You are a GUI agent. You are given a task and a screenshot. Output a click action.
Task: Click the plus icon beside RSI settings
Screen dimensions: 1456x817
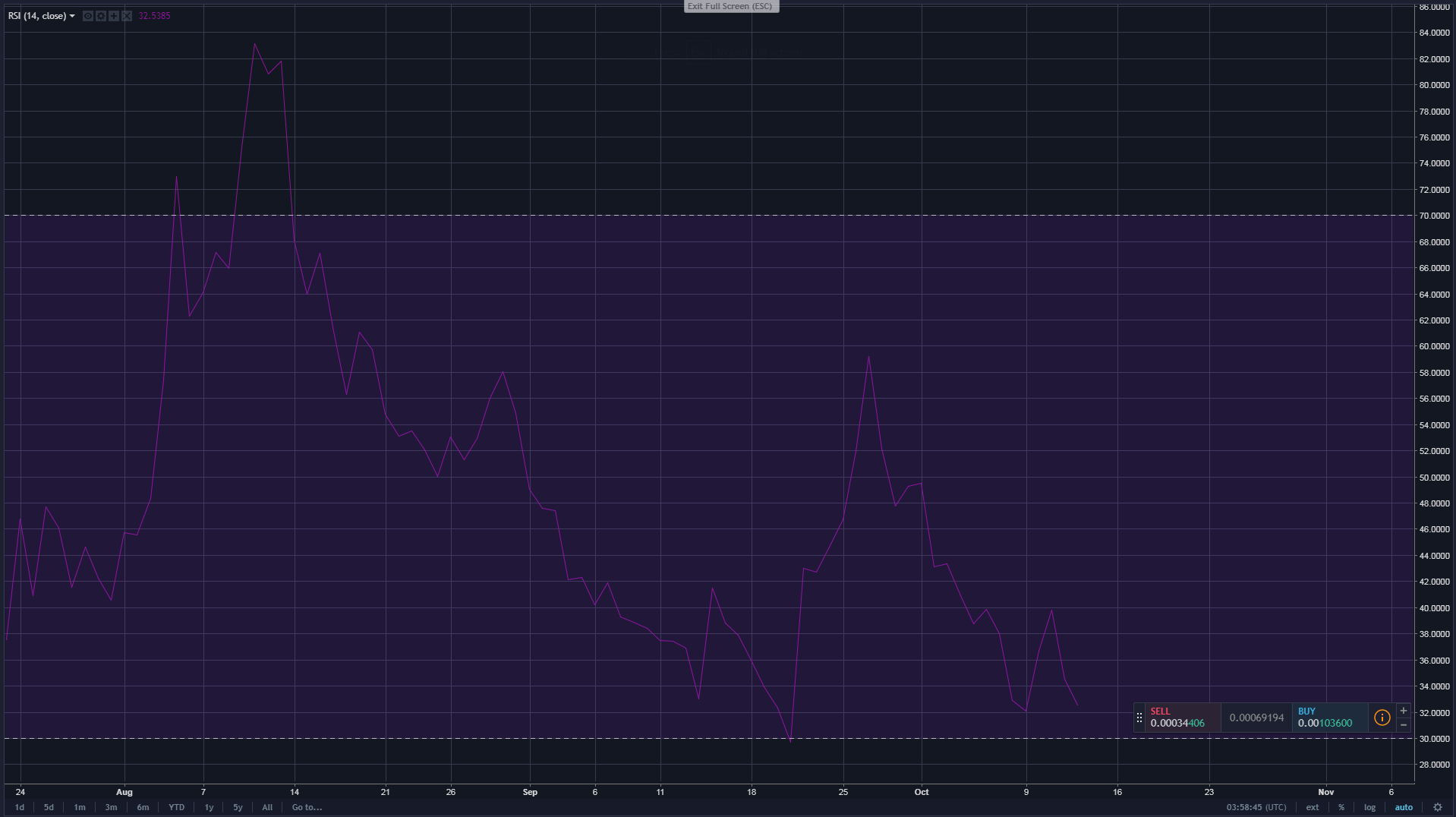tap(114, 16)
